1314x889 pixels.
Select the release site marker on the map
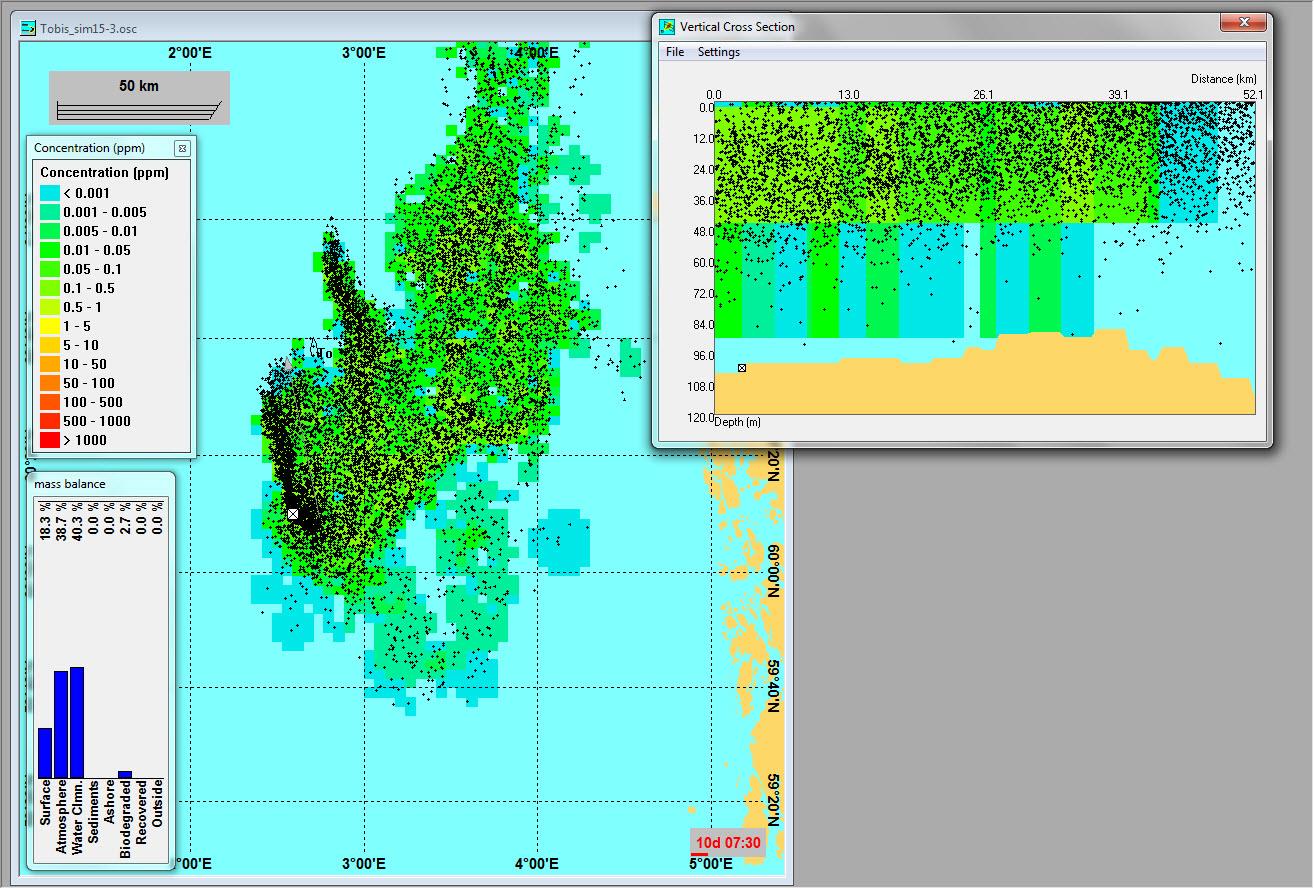(x=293, y=513)
